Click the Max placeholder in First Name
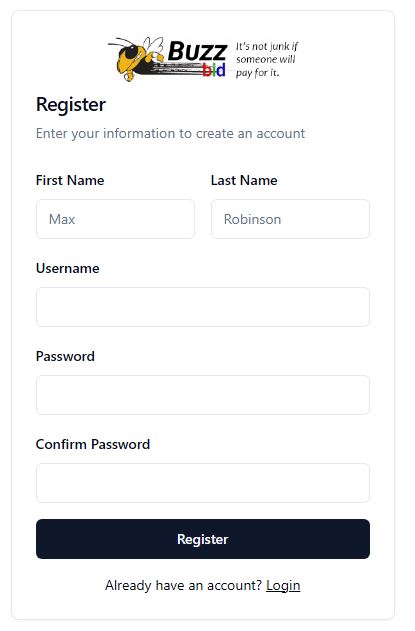Viewport: 415px width, 631px height. click(x=62, y=219)
